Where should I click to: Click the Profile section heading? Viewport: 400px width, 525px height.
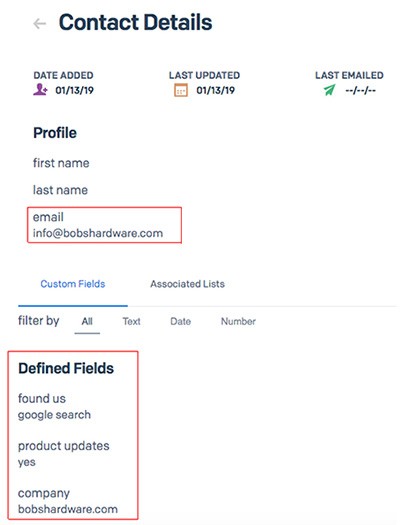55,133
